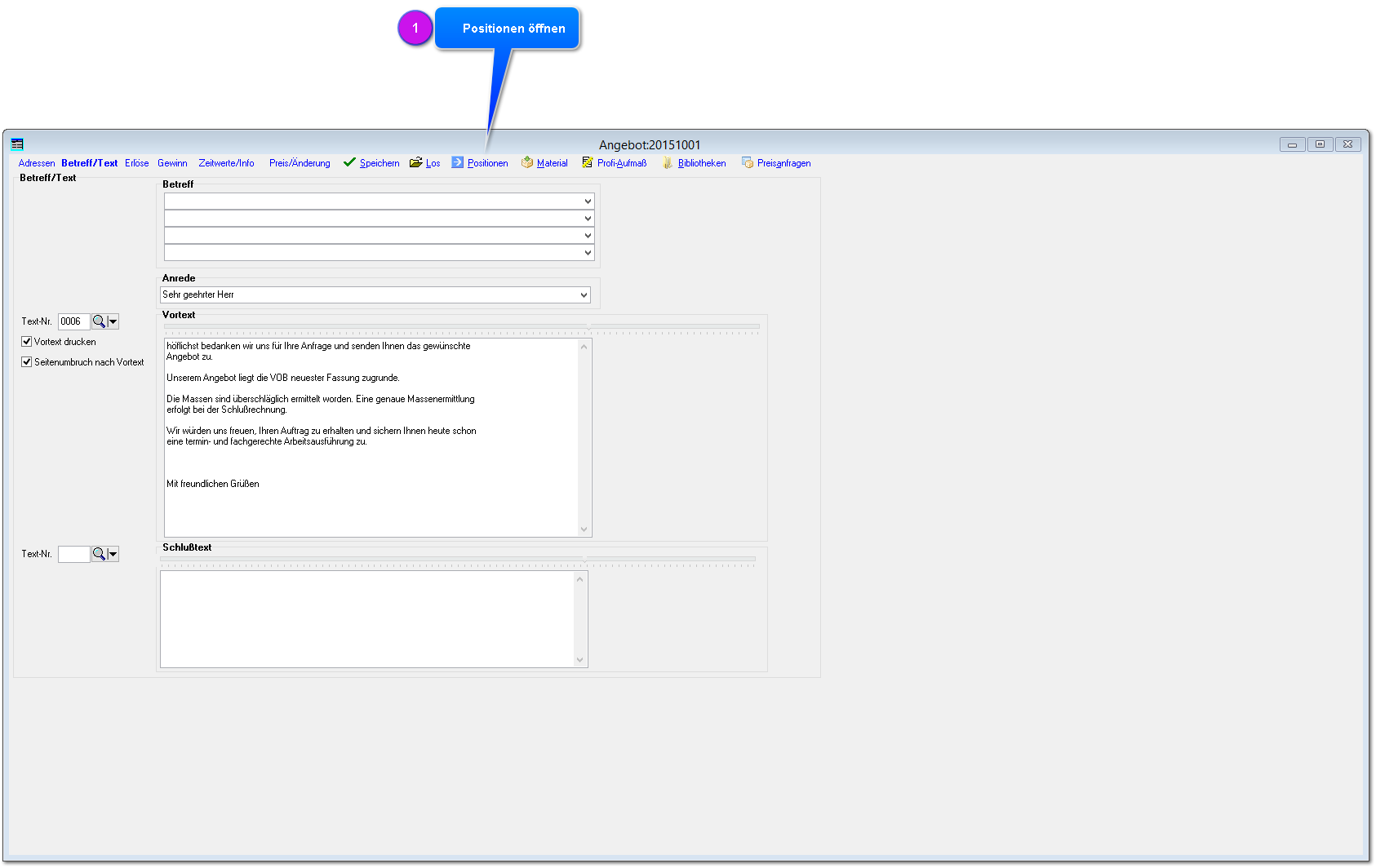Open the third Betreff dropdown
1376x868 pixels.
[x=588, y=236]
